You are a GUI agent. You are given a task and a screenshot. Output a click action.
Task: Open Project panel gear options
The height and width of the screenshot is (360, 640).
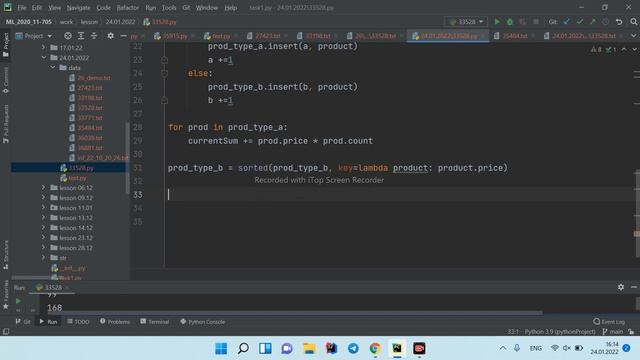[110, 36]
